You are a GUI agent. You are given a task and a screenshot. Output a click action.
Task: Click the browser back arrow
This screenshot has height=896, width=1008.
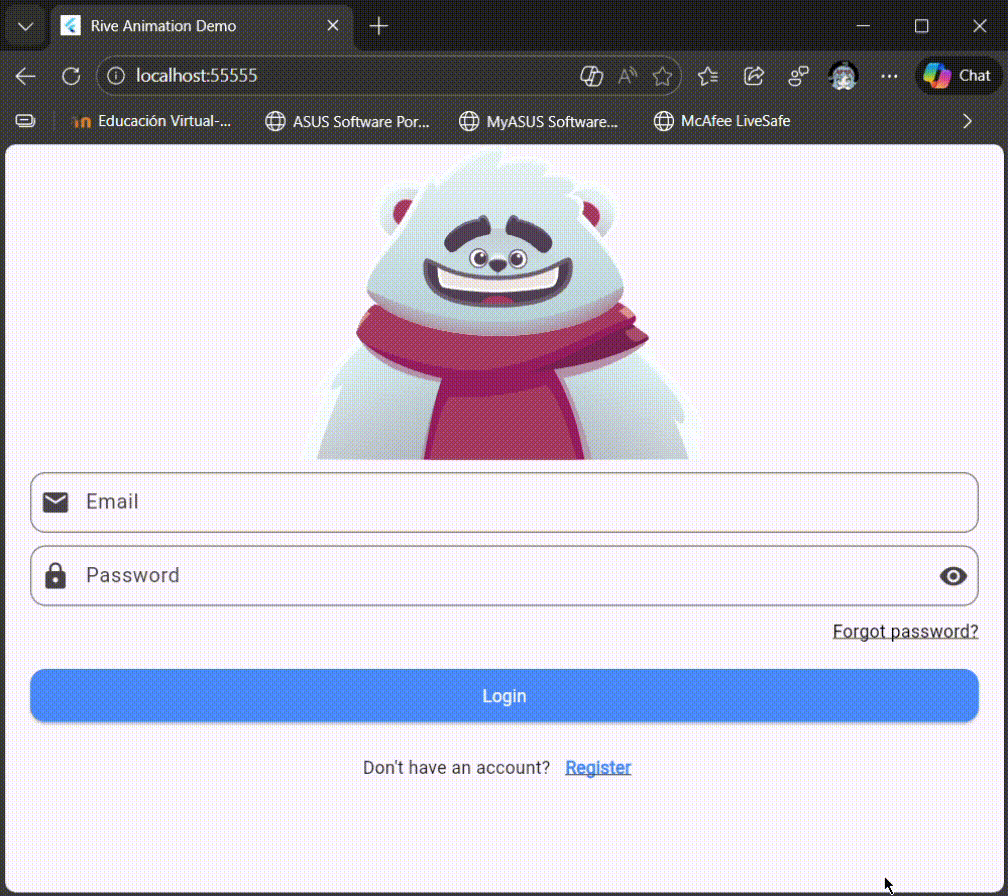click(x=26, y=76)
